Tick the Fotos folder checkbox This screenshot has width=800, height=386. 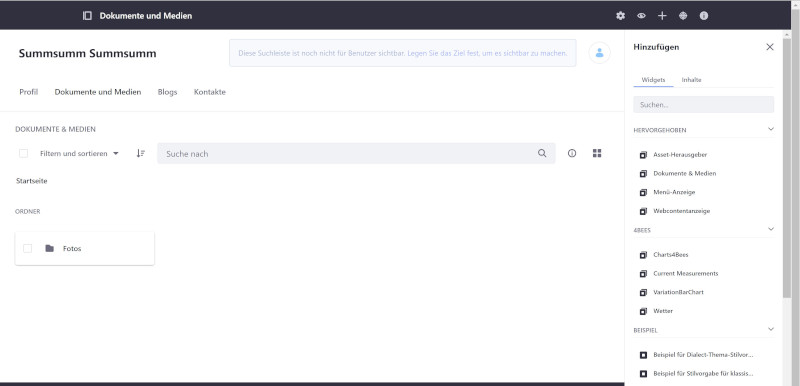tap(28, 248)
